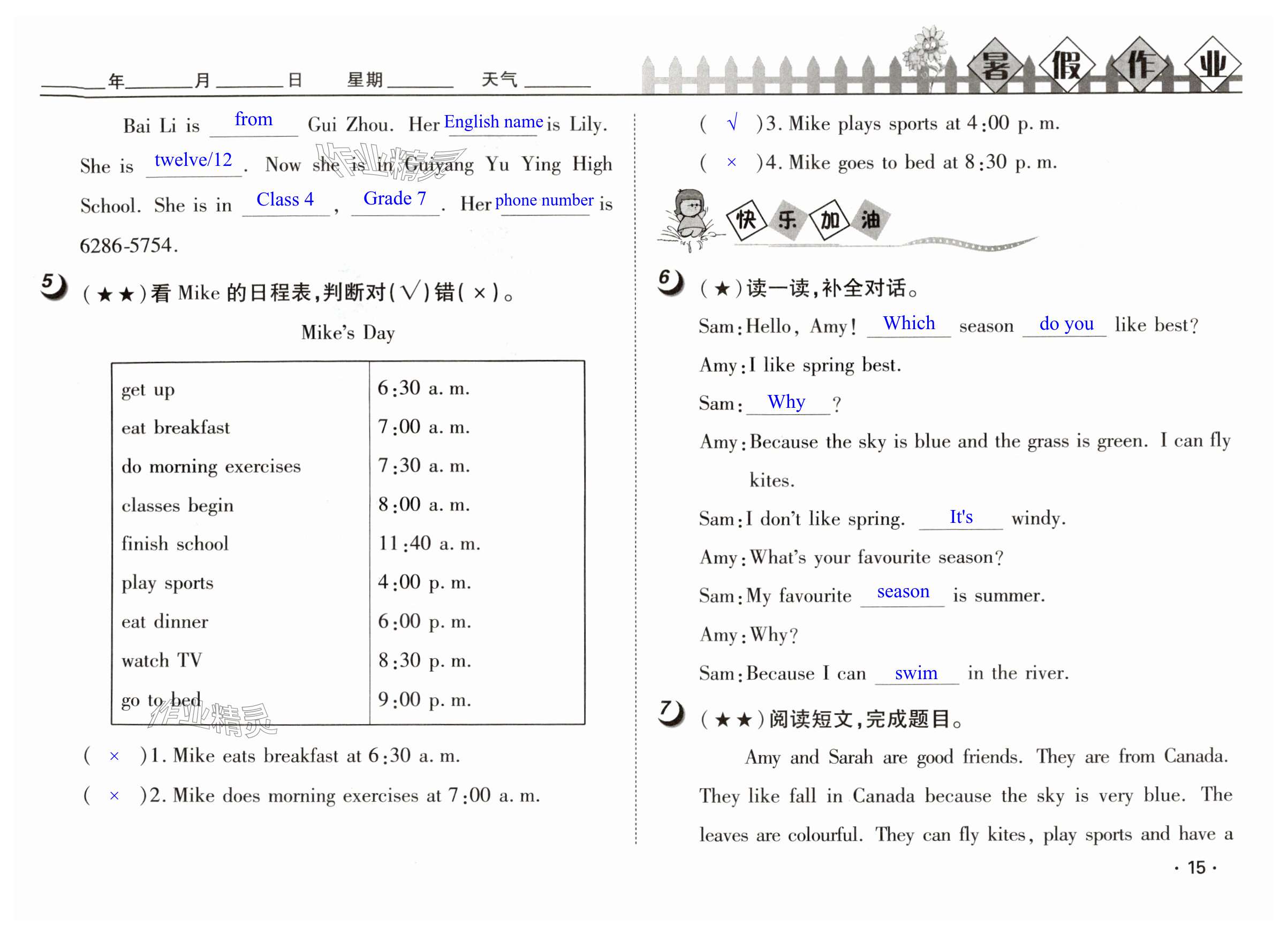The height and width of the screenshot is (936, 1288).
Task: Click the 'from' filled-in blank
Action: point(253,121)
